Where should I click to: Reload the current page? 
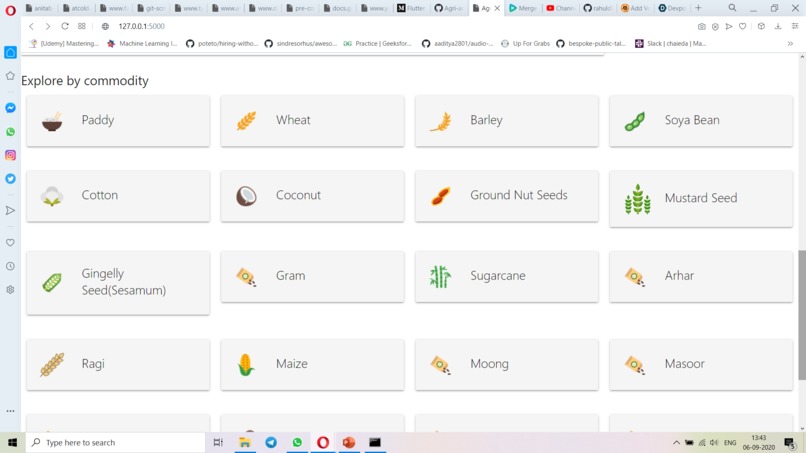tap(65, 26)
